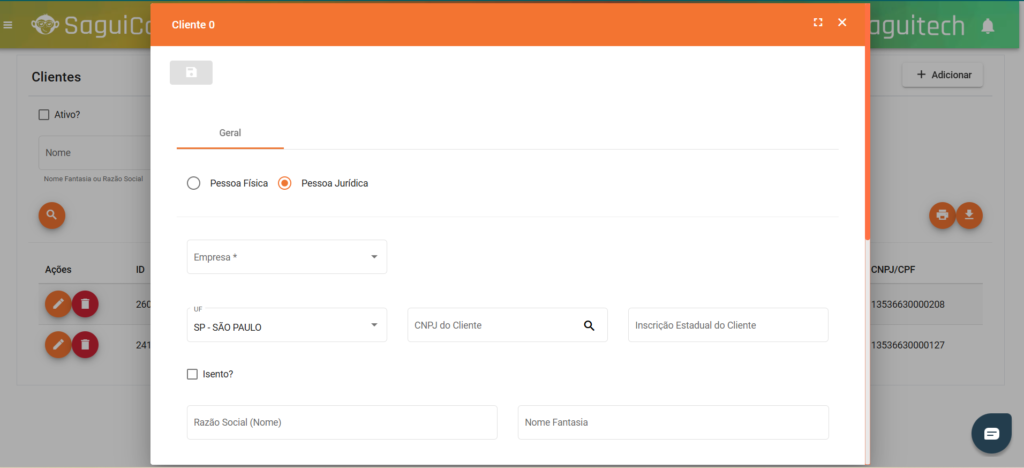Open the notification bell

click(x=988, y=25)
